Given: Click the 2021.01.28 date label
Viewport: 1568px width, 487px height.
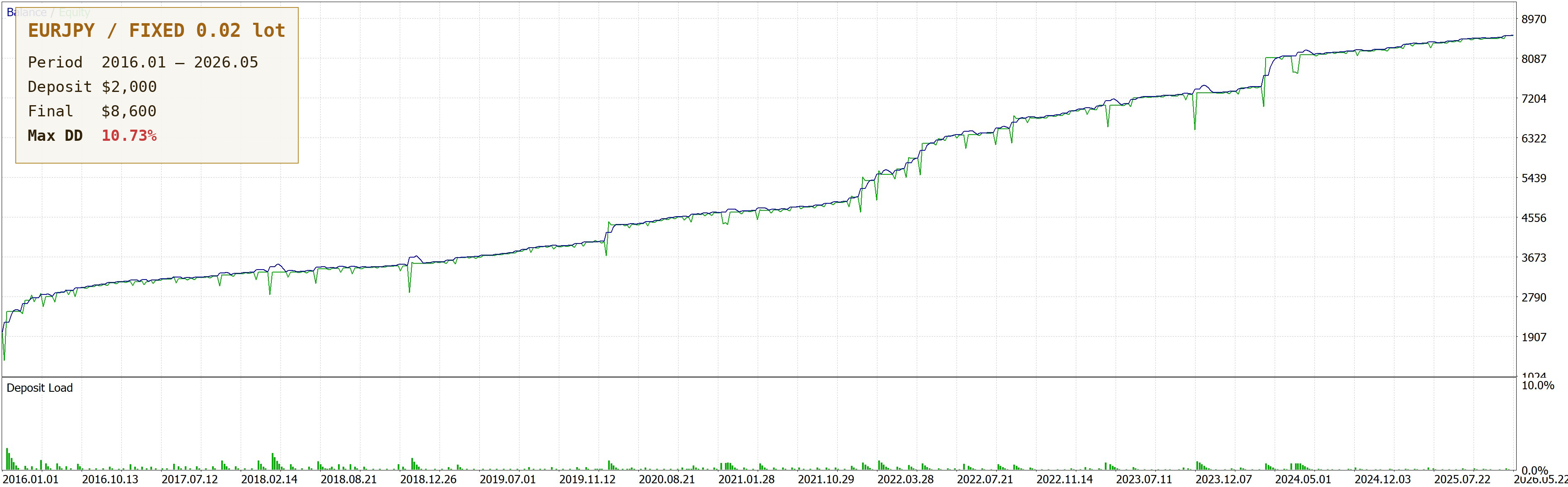Looking at the screenshot, I should click(746, 479).
